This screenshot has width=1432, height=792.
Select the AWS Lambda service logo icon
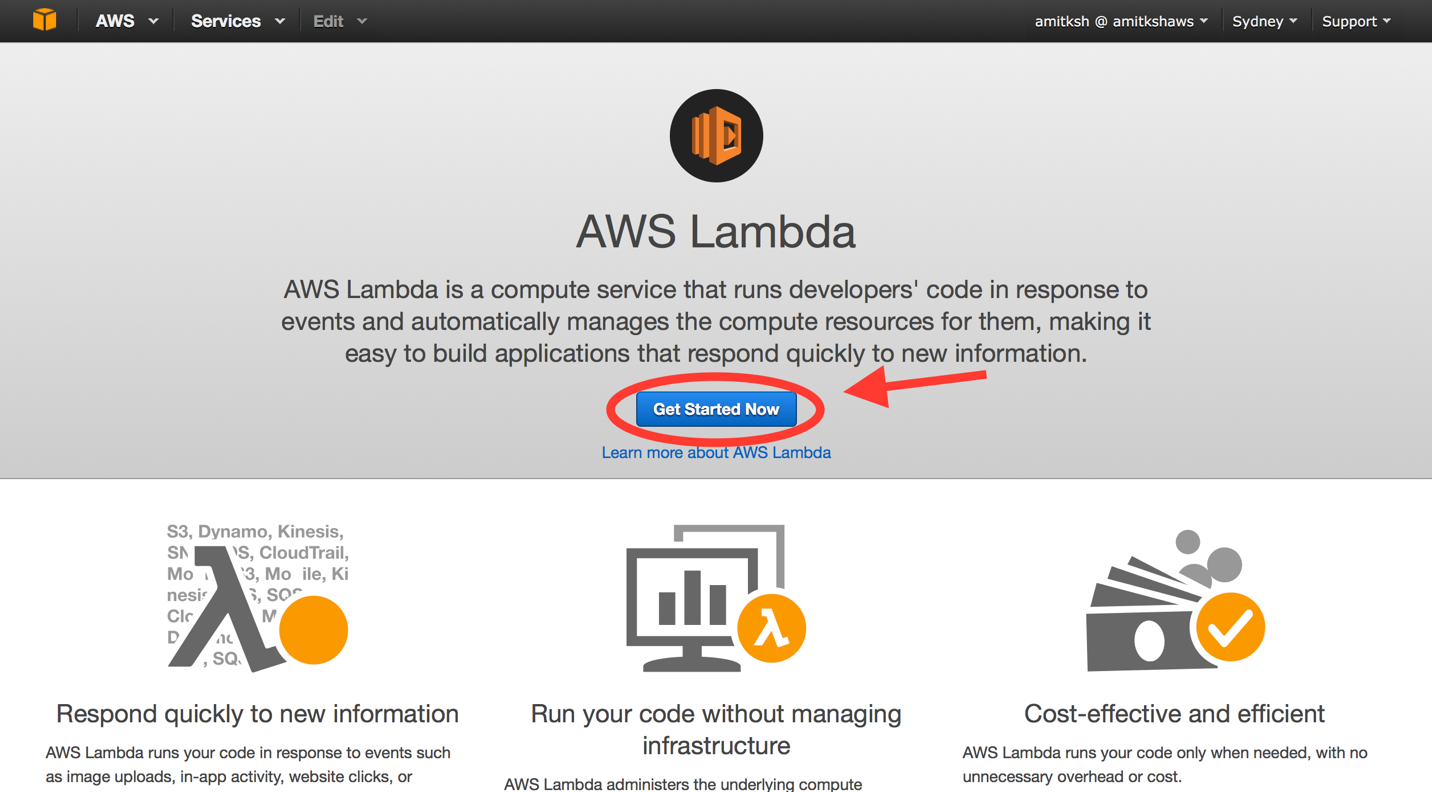point(716,135)
